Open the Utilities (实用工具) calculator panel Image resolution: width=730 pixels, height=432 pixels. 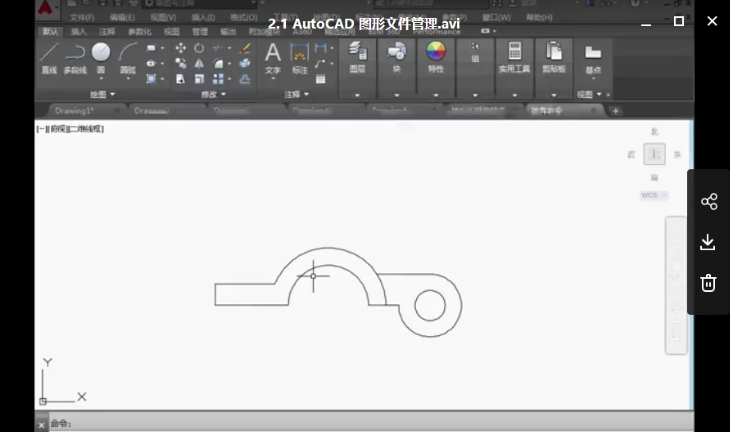(x=514, y=57)
